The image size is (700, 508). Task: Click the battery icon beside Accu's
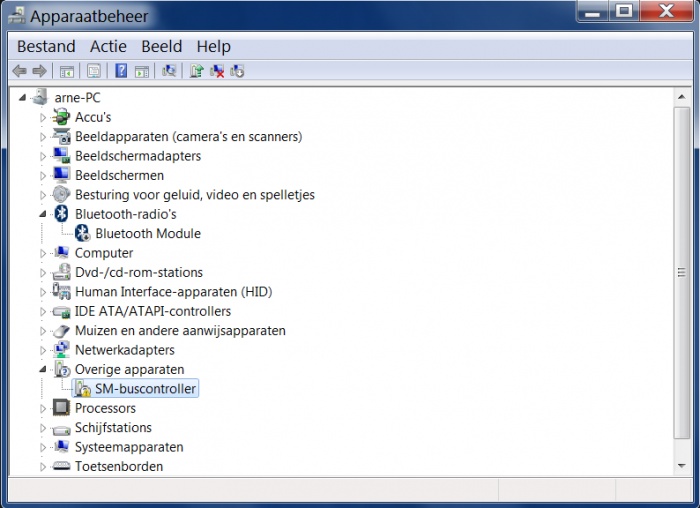tap(61, 117)
